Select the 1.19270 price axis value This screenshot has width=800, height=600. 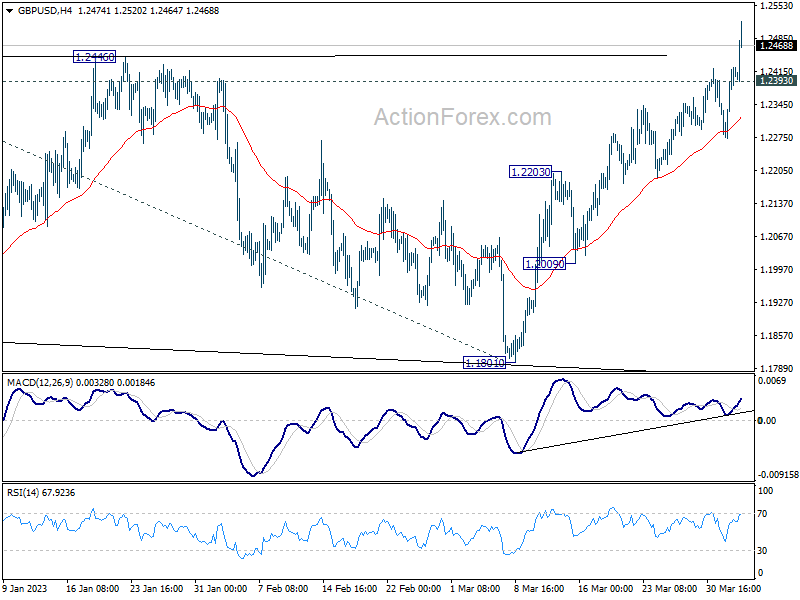pos(776,302)
